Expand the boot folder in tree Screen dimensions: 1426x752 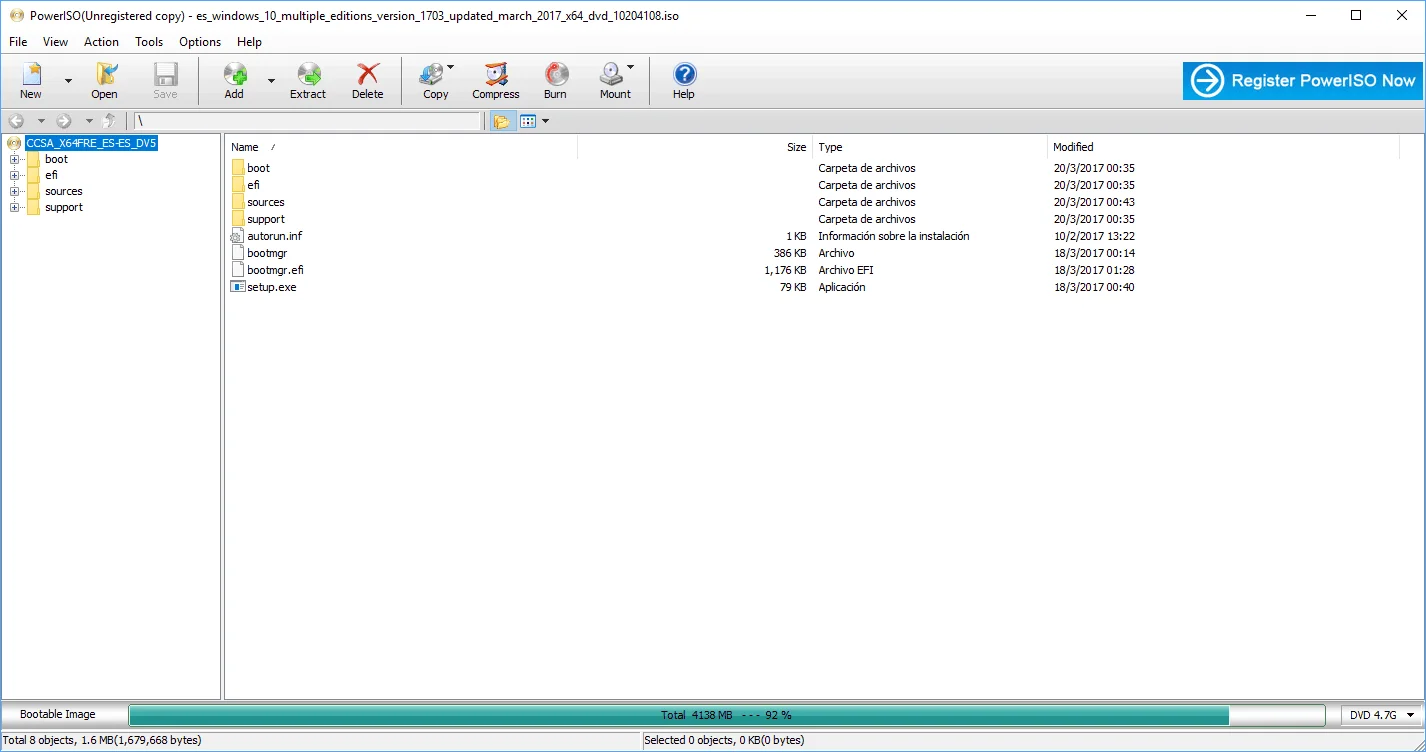15,159
